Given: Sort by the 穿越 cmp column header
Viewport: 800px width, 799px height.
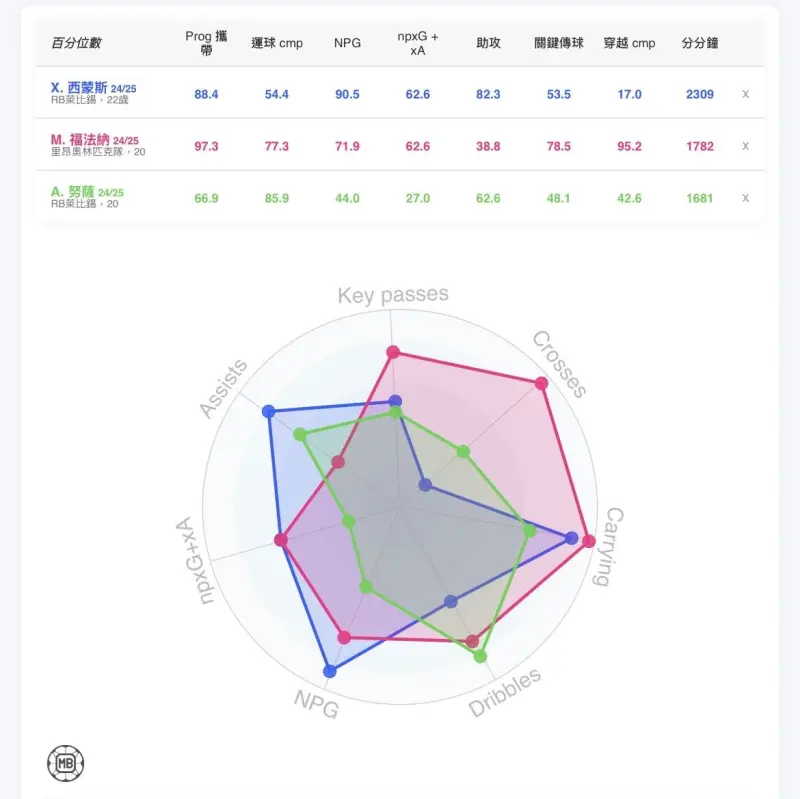Looking at the screenshot, I should point(629,43).
